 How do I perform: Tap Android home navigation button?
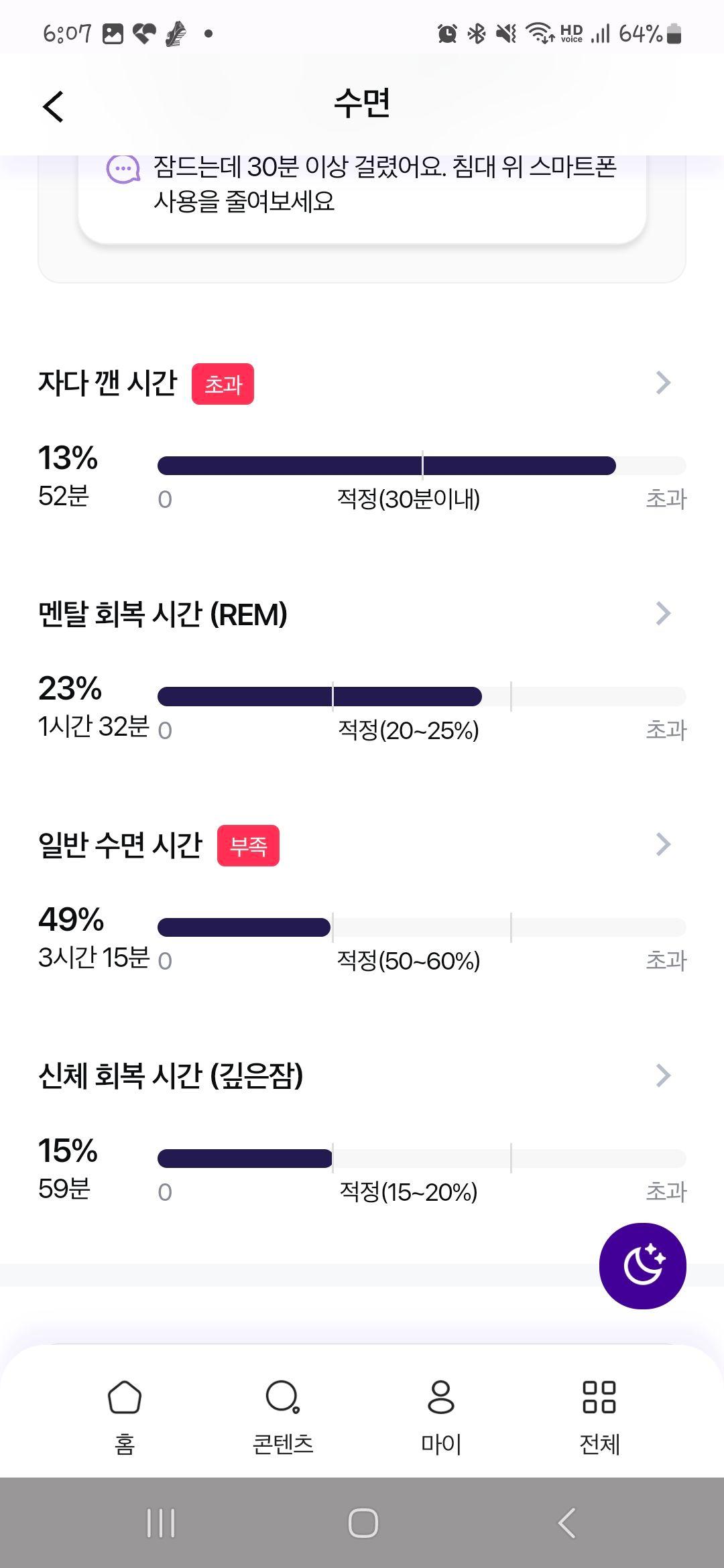click(363, 1522)
